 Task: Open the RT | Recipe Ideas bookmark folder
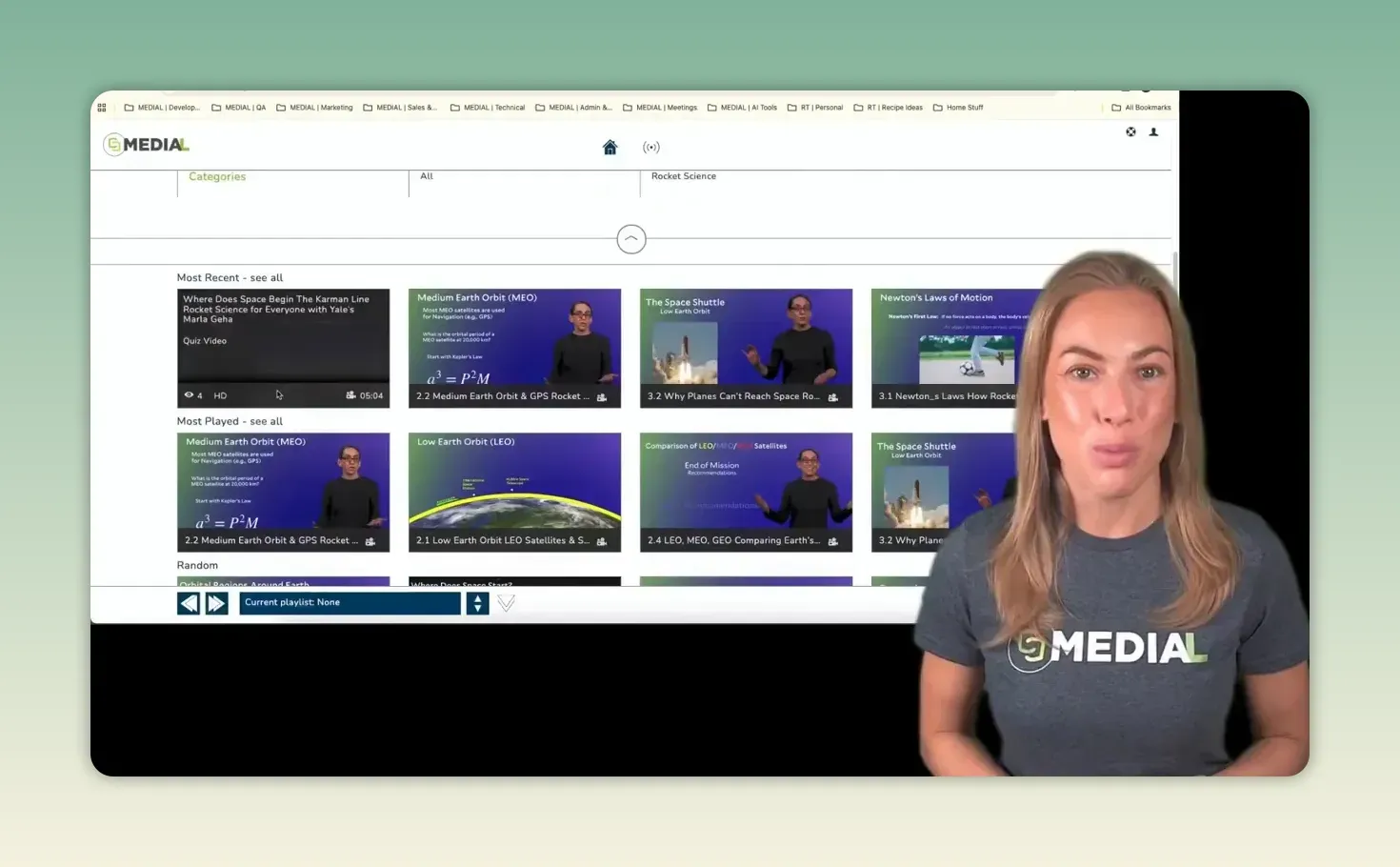[x=889, y=108]
